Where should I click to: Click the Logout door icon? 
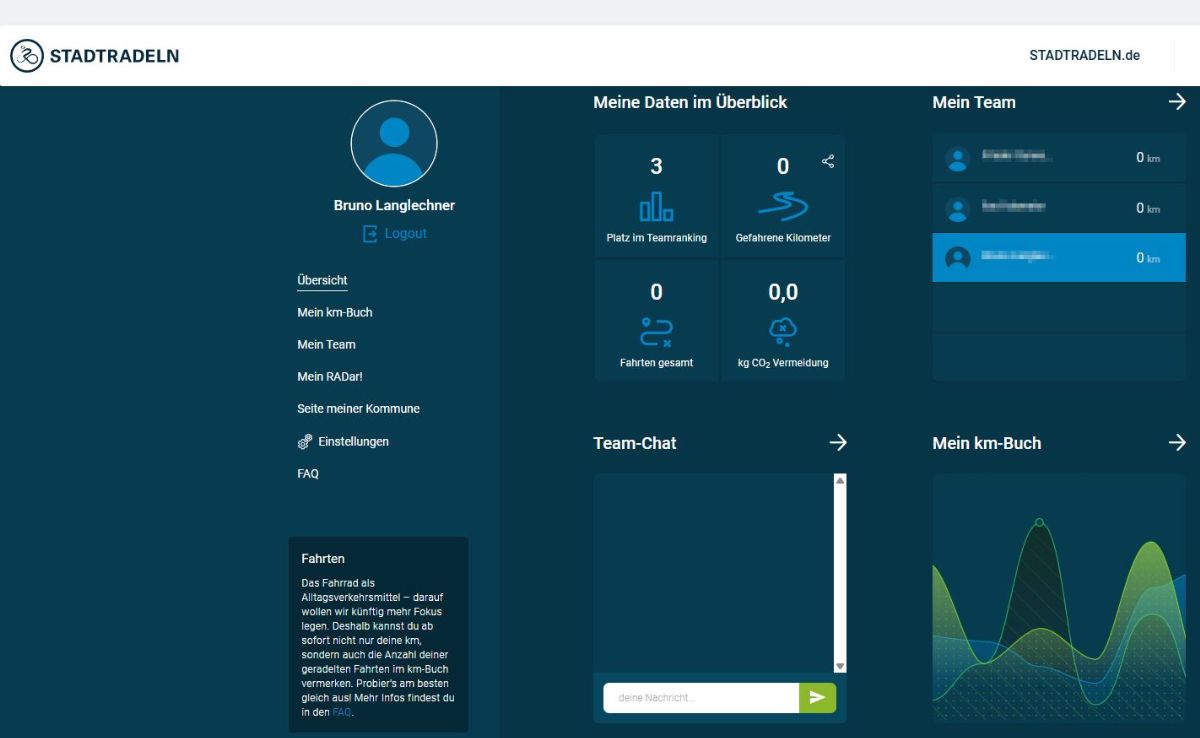pos(370,234)
